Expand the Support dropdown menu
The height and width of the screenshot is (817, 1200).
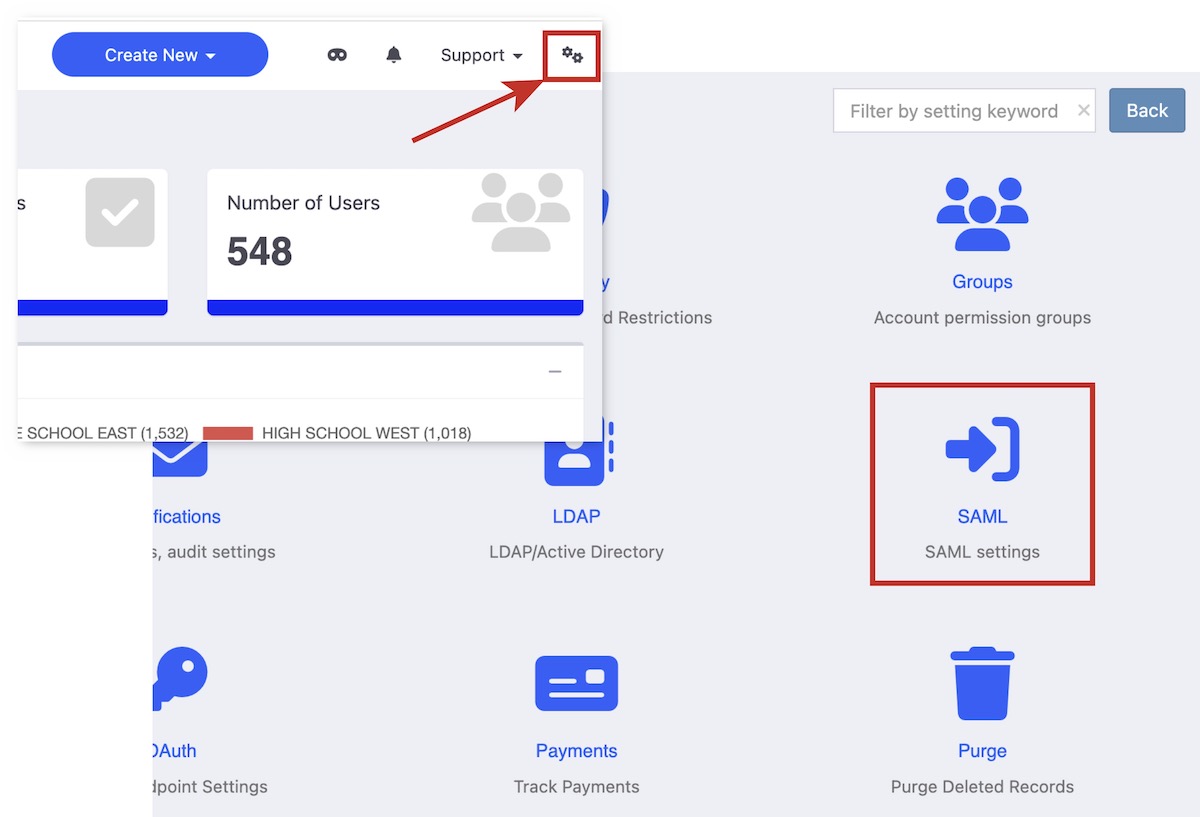point(481,55)
